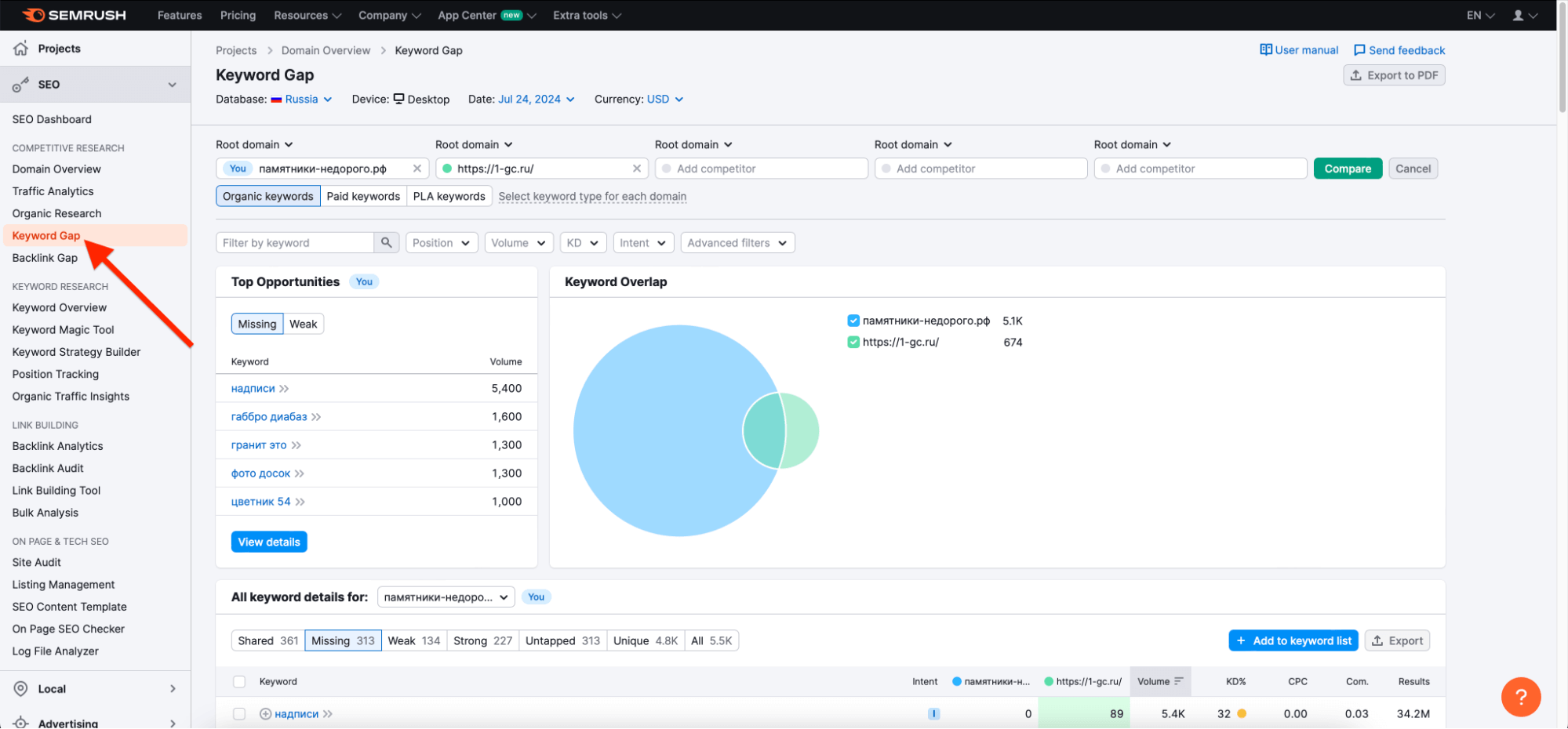The image size is (1568, 729).
Task: Open the Resources menu
Action: (x=307, y=15)
